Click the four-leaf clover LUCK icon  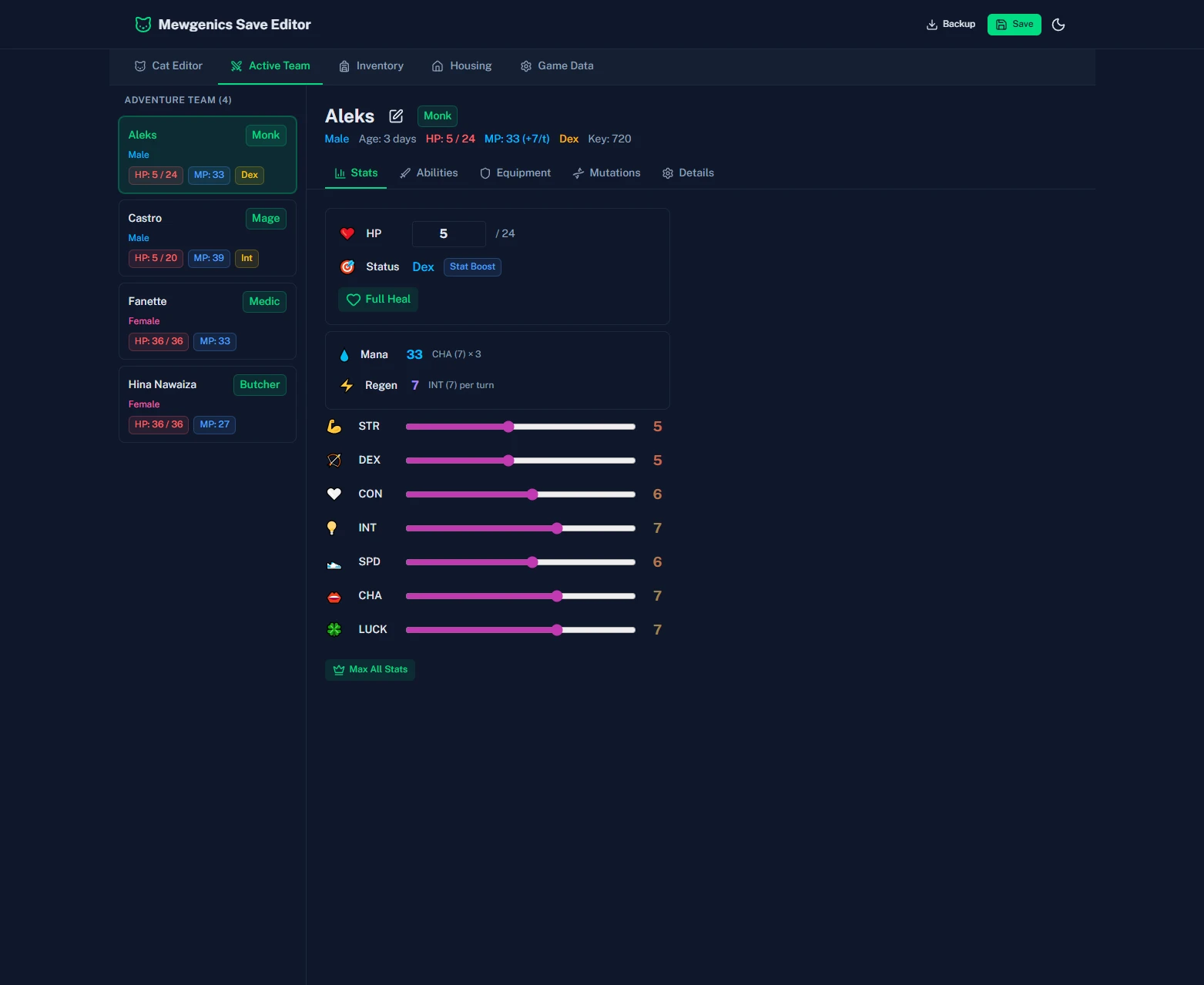[334, 629]
